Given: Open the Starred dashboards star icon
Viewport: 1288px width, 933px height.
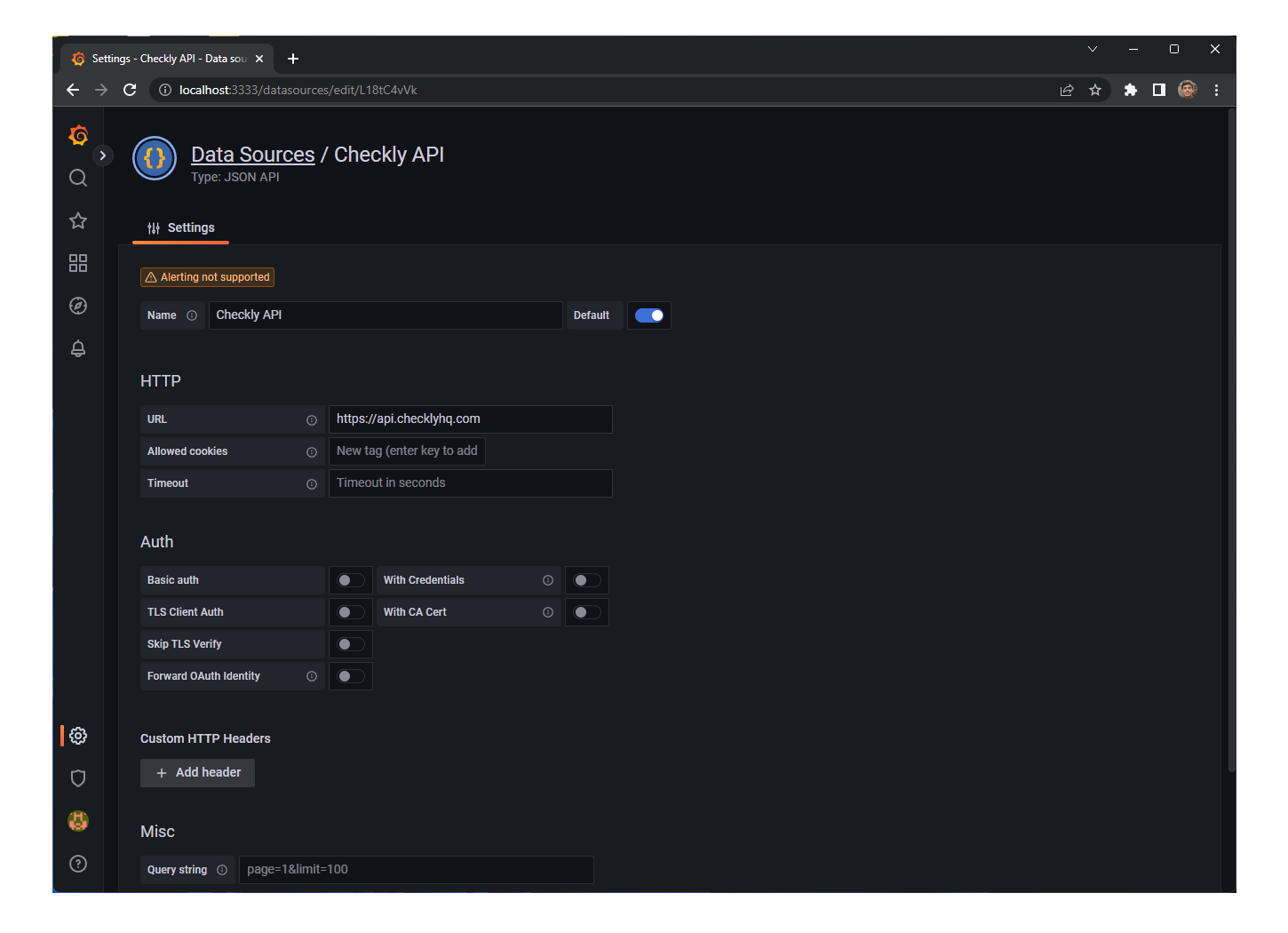Looking at the screenshot, I should point(78,220).
